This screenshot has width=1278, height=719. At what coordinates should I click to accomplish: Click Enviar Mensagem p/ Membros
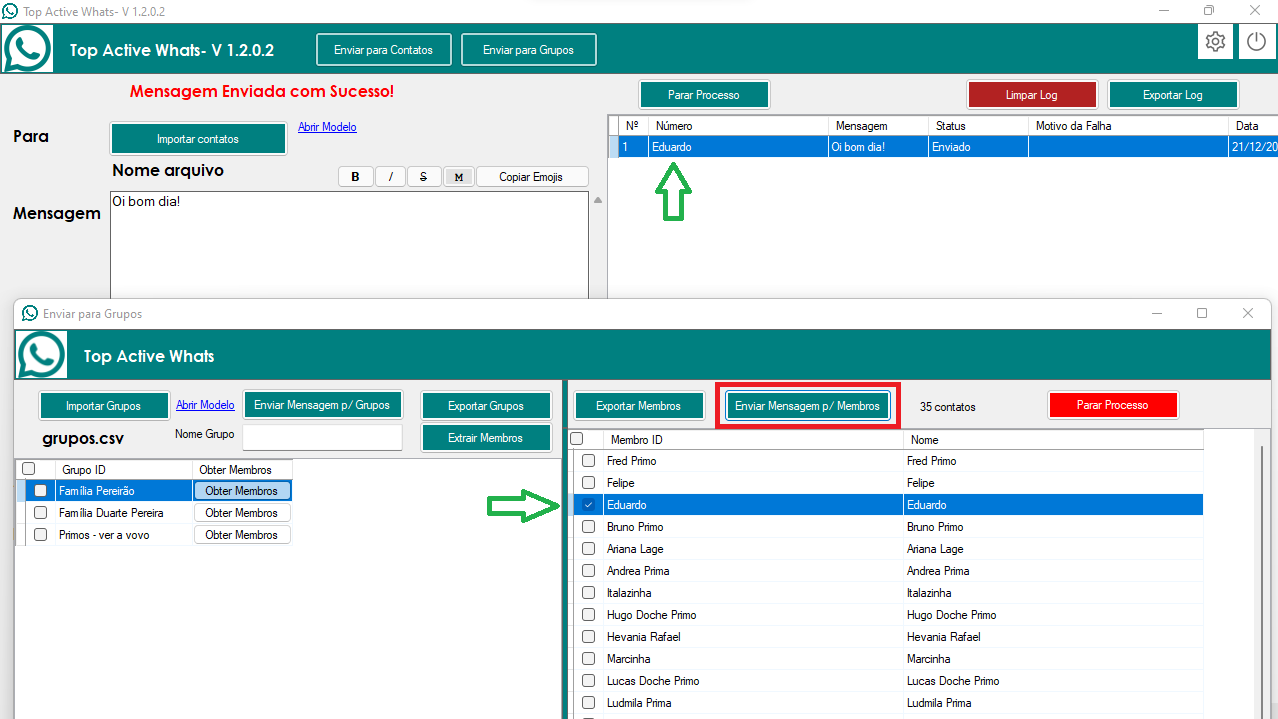point(807,406)
